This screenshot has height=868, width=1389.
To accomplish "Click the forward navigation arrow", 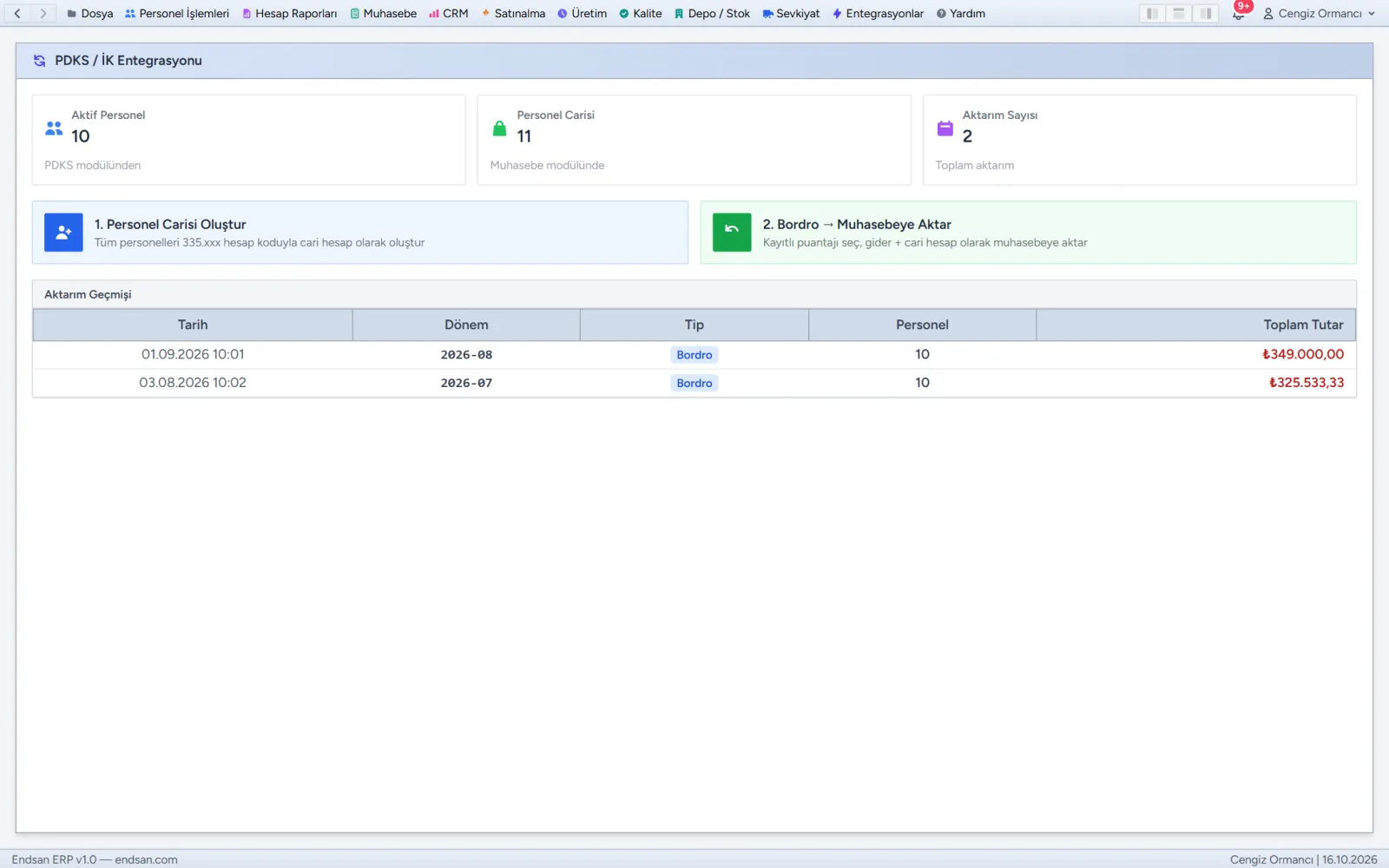I will 43,13.
